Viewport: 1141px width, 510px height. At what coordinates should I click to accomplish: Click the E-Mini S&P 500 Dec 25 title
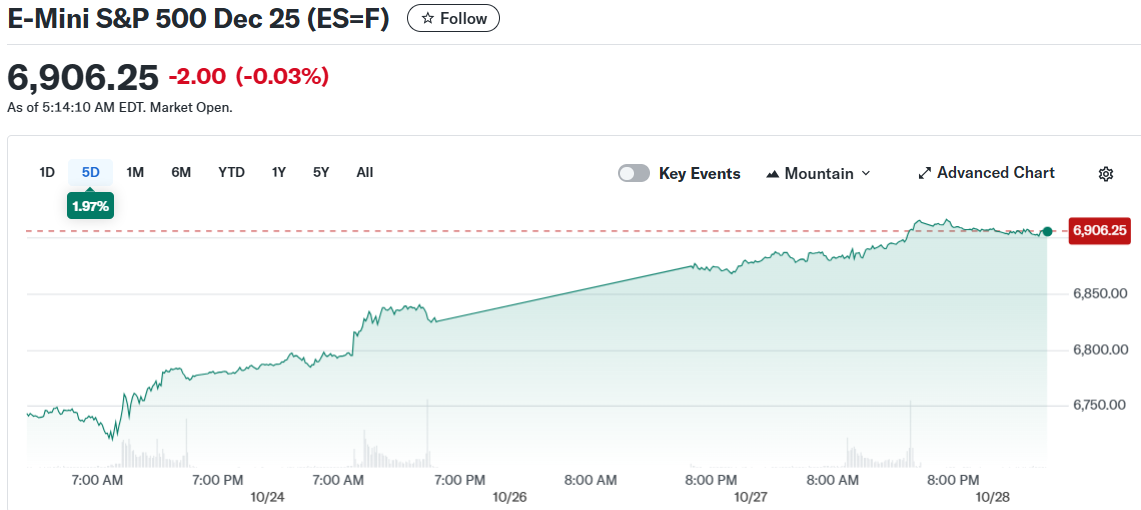click(198, 19)
